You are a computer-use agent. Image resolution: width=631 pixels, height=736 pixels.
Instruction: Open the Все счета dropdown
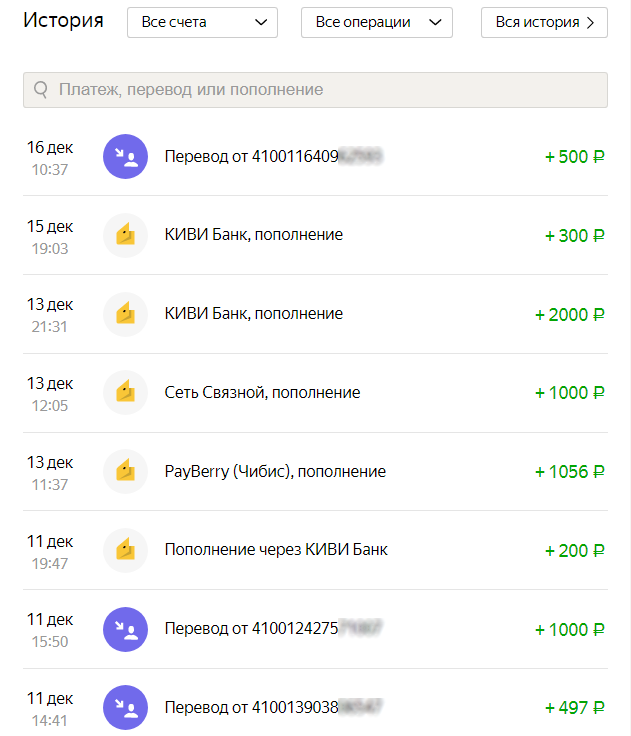[202, 22]
